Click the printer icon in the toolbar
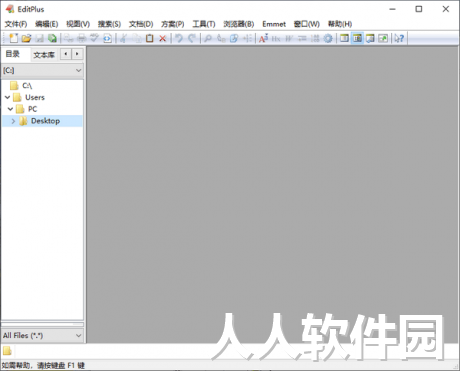The image size is (460, 371). pos(82,38)
